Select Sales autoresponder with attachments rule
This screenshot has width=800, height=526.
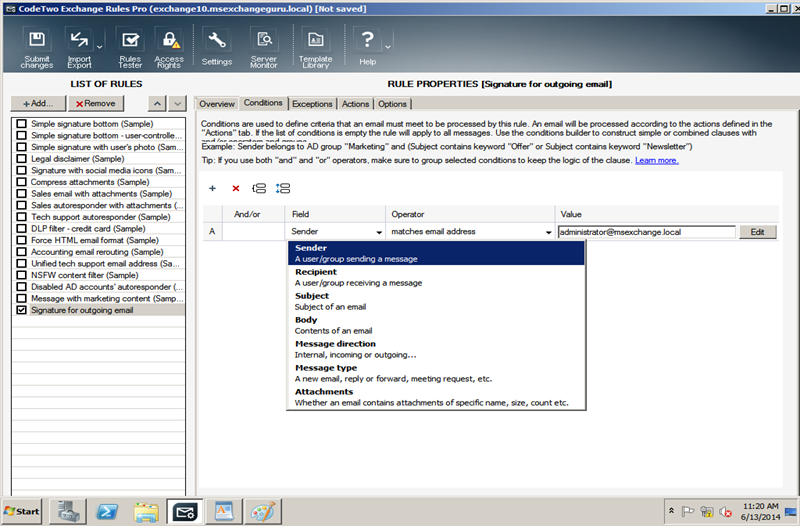(x=107, y=205)
